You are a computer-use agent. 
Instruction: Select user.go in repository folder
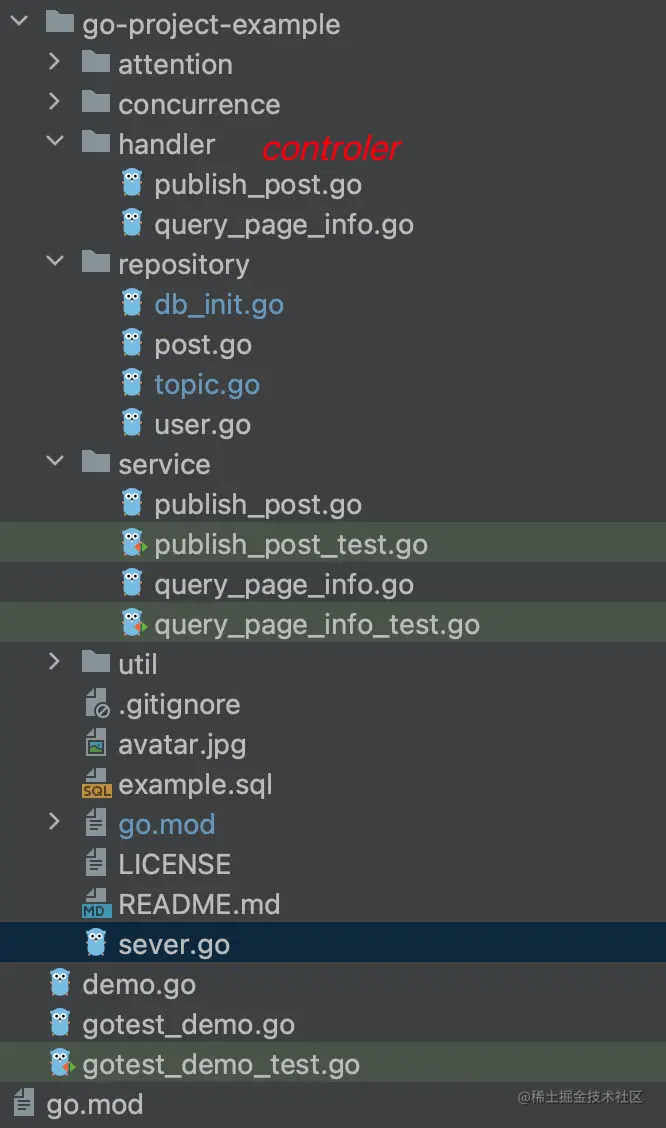click(202, 425)
